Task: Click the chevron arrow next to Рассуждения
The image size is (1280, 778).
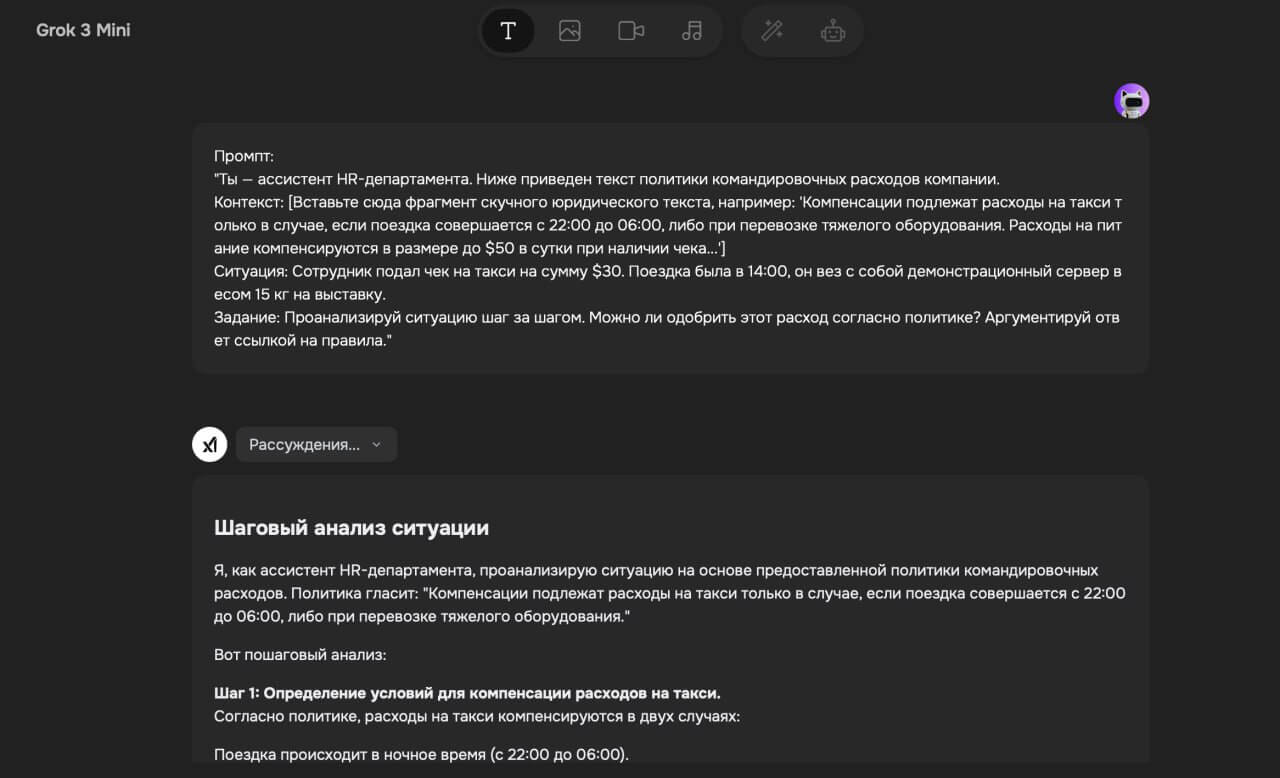Action: (x=377, y=445)
